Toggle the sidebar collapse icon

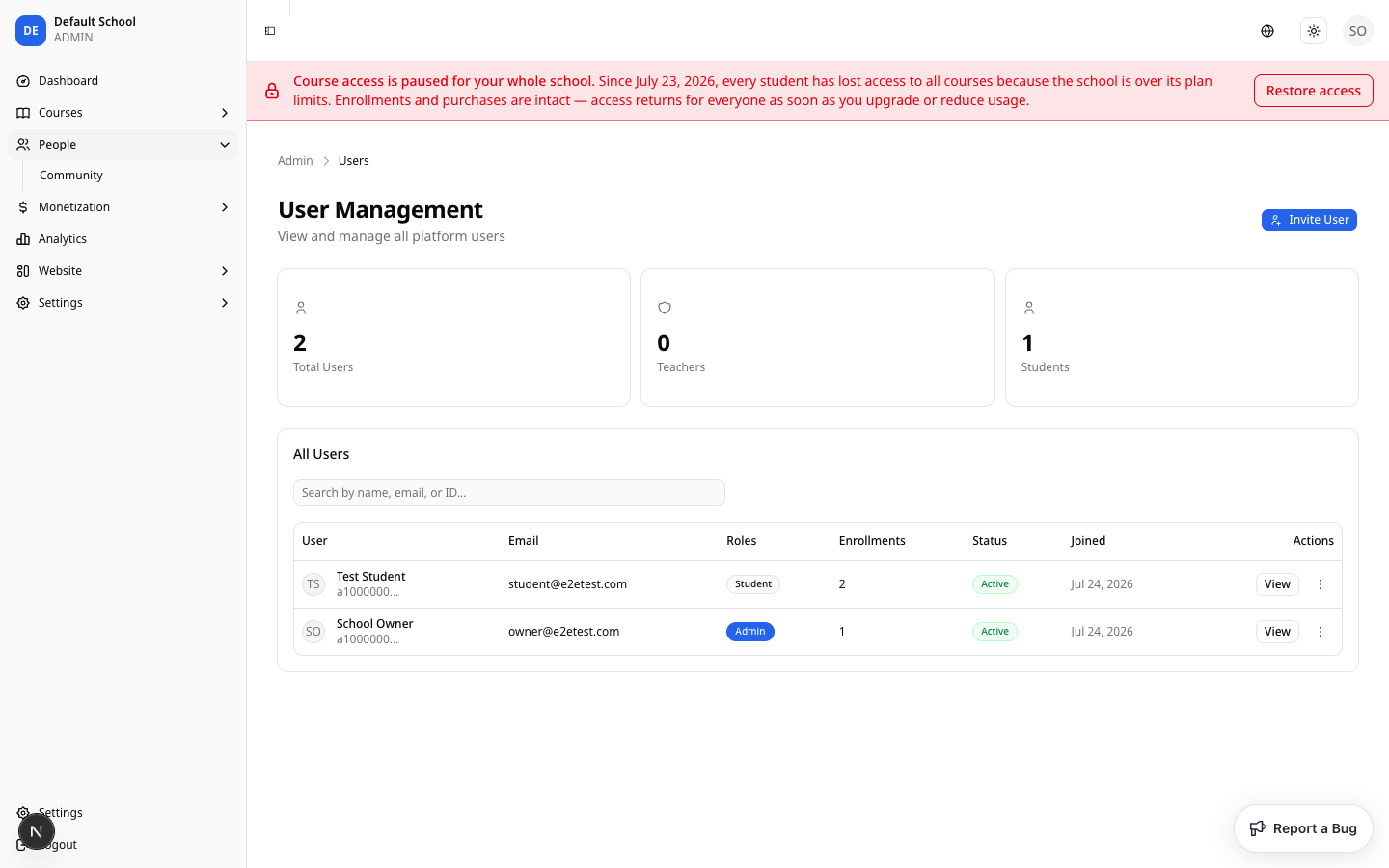point(270,31)
